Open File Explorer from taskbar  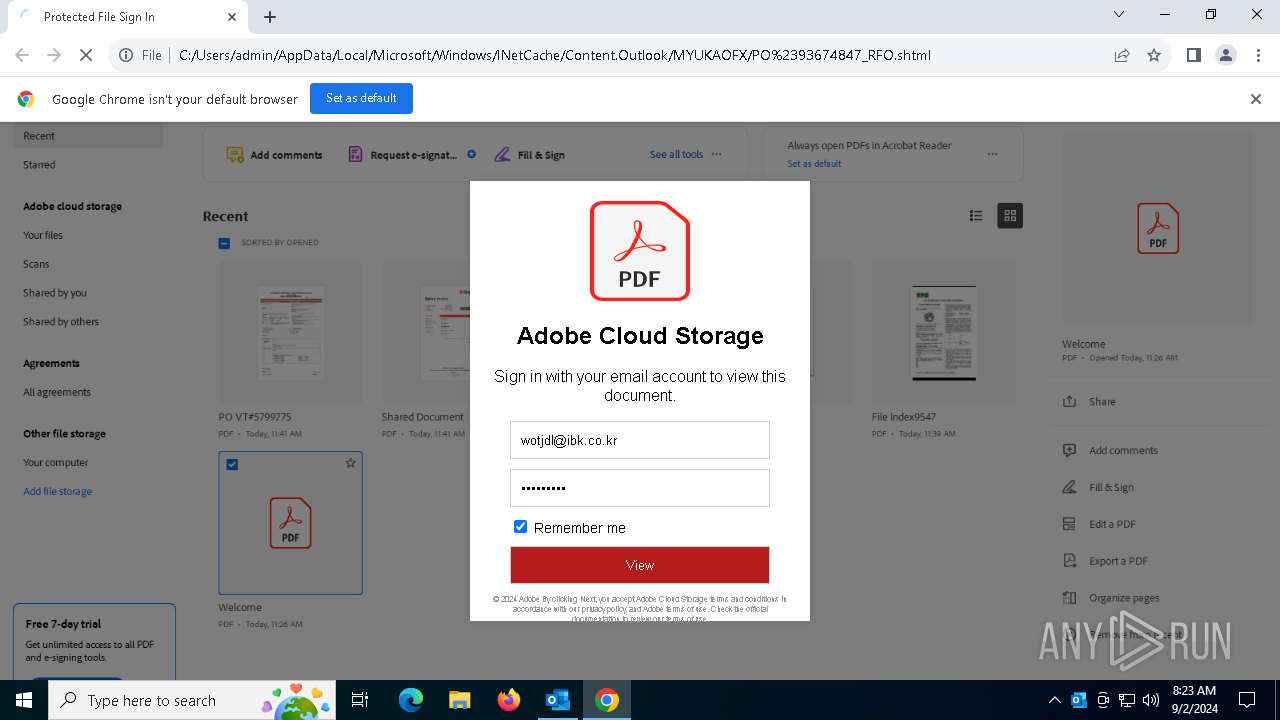tap(460, 700)
